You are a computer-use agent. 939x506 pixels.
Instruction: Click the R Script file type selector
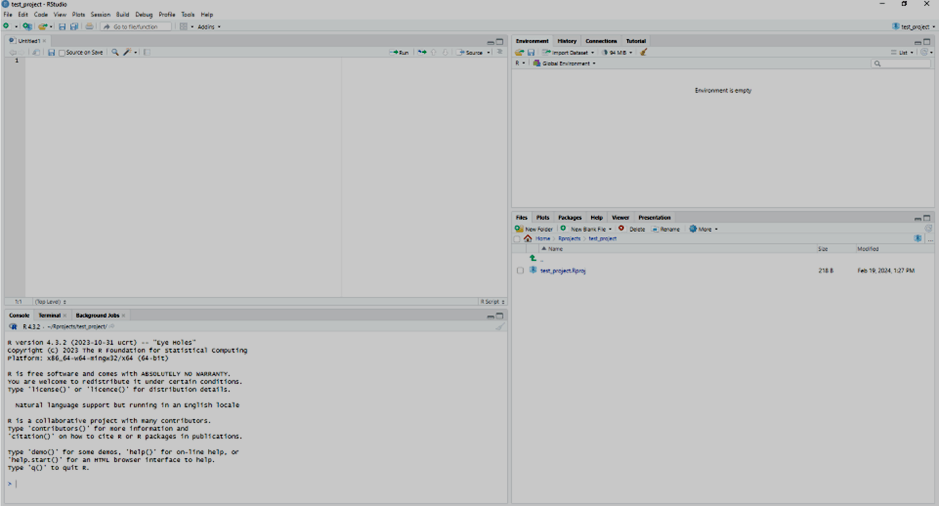[492, 302]
